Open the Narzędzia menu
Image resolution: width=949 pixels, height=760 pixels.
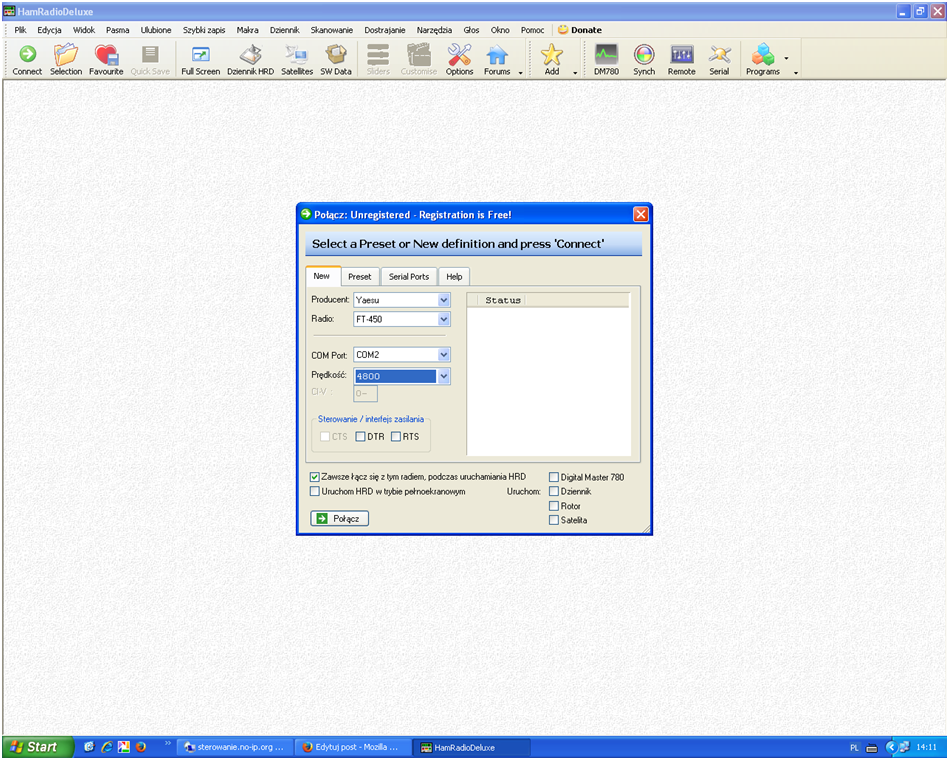(434, 30)
